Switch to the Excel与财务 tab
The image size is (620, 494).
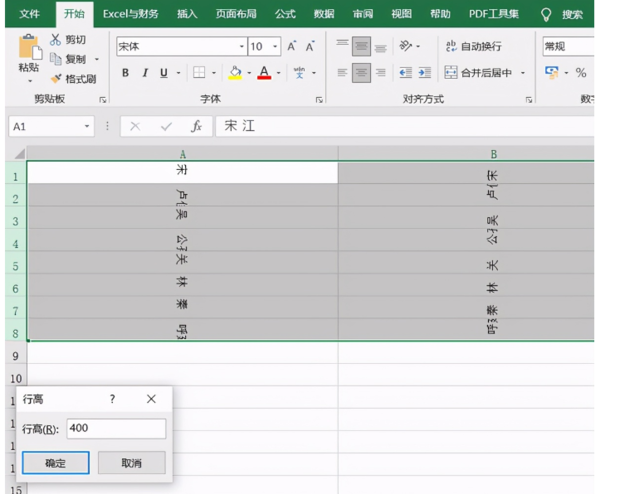130,14
